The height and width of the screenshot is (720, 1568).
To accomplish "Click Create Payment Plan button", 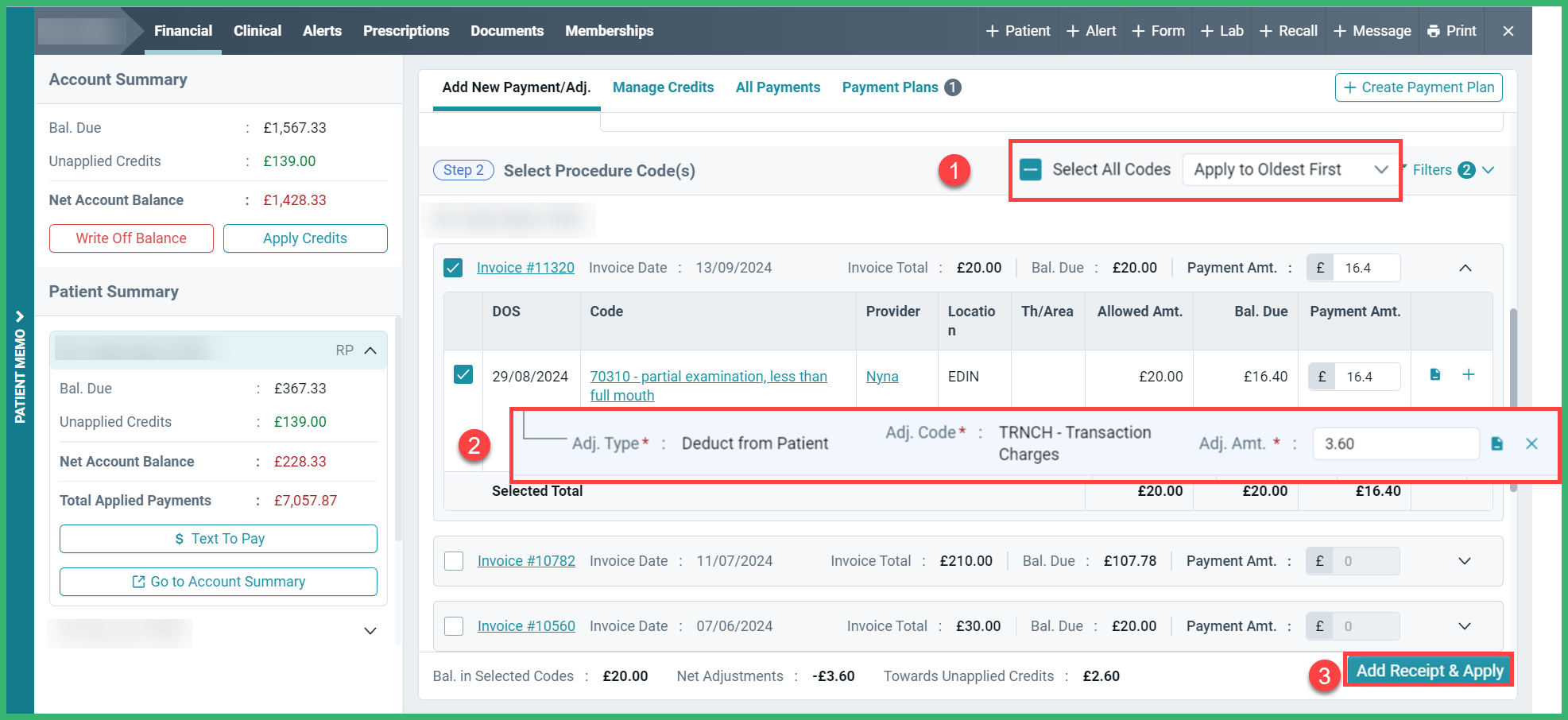I will click(x=1419, y=87).
